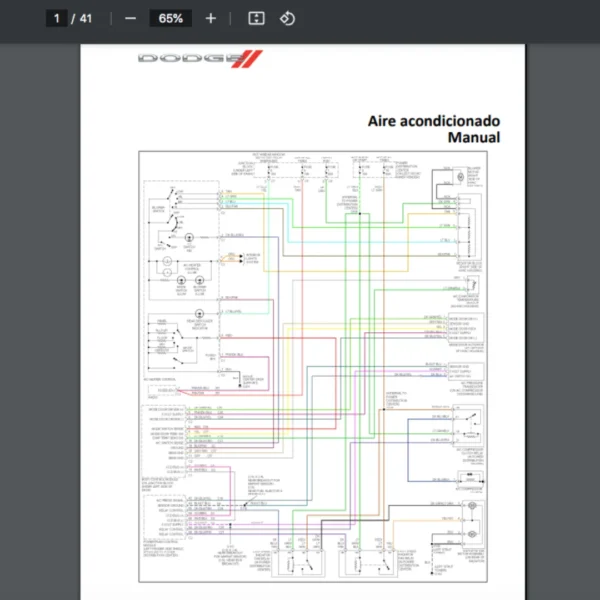Rotate the document counterclockwise
The height and width of the screenshot is (600, 600).
pyautogui.click(x=287, y=18)
